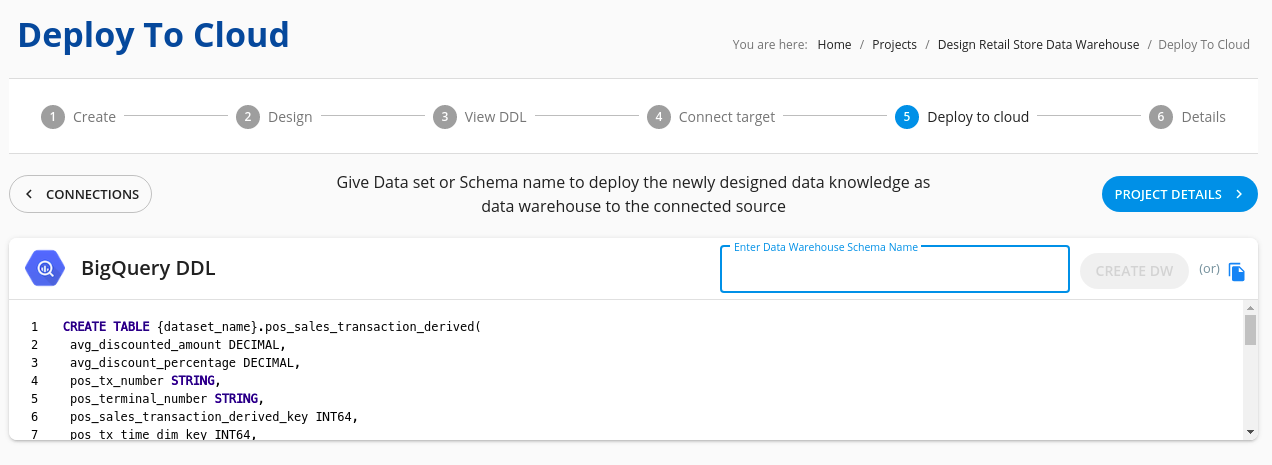This screenshot has width=1272, height=465.
Task: Open Design Retail Store Data Warehouse breadcrumb
Action: 1038,45
